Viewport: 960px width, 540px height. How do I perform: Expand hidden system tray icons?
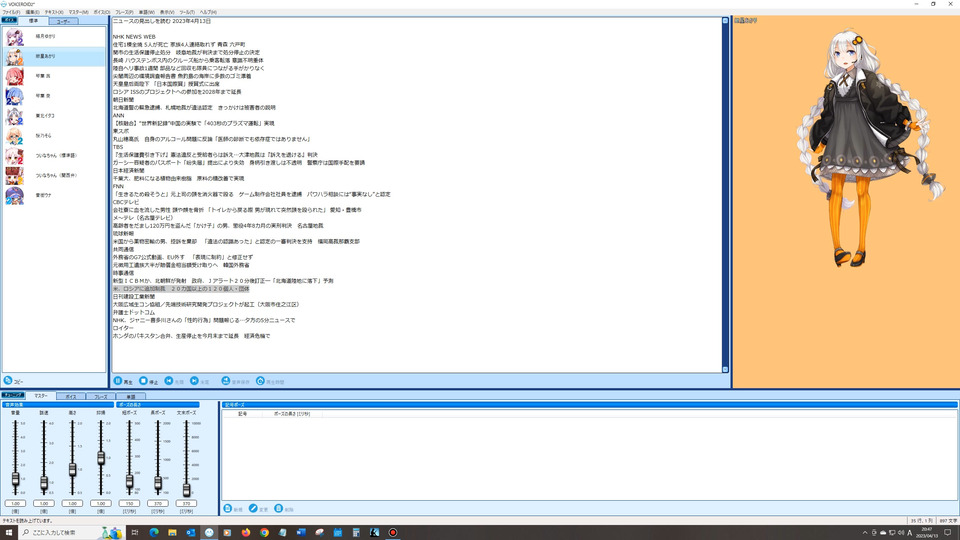(x=865, y=533)
